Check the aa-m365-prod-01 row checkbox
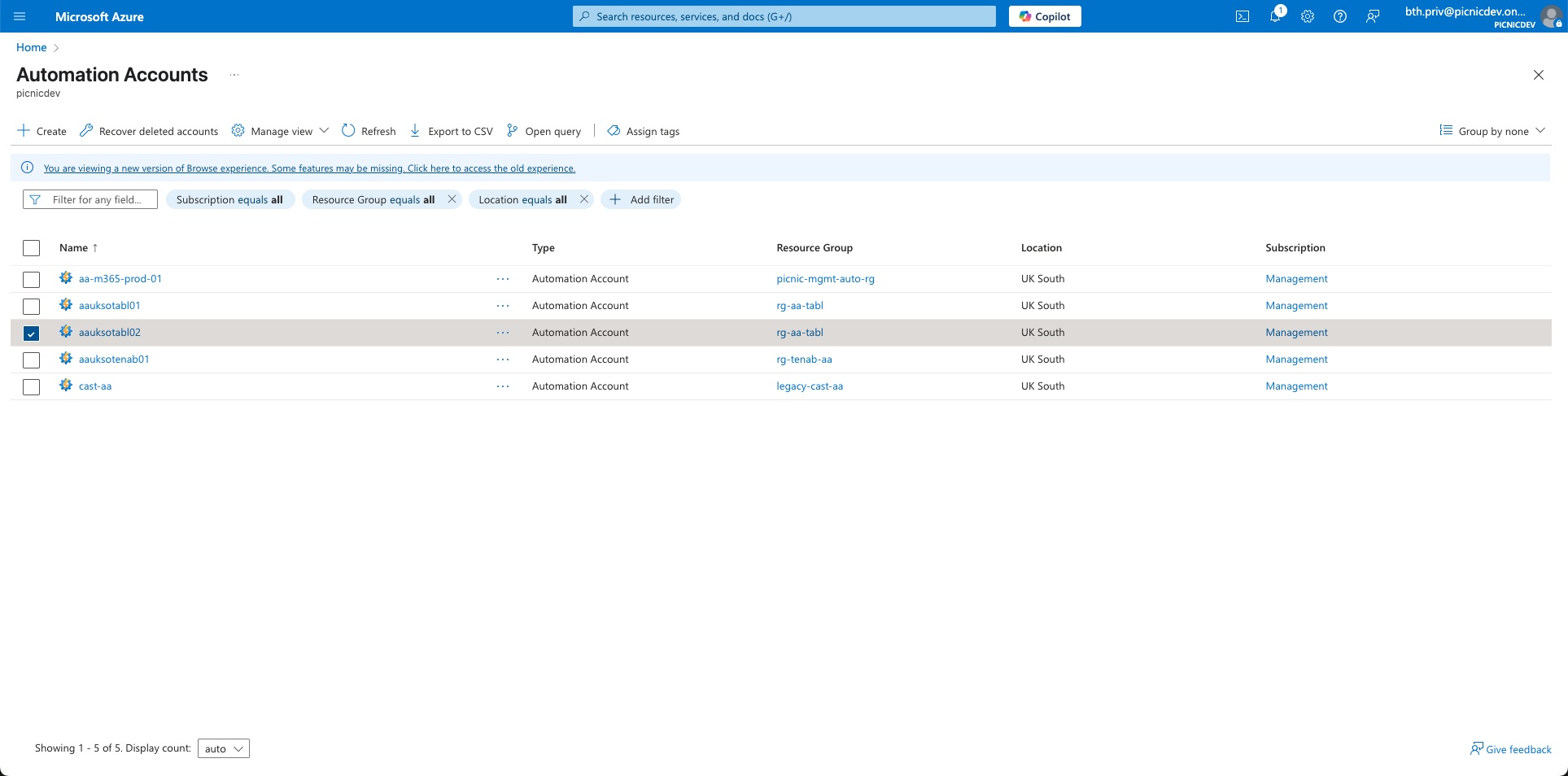Screen dimensions: 1568x776 pos(31,279)
